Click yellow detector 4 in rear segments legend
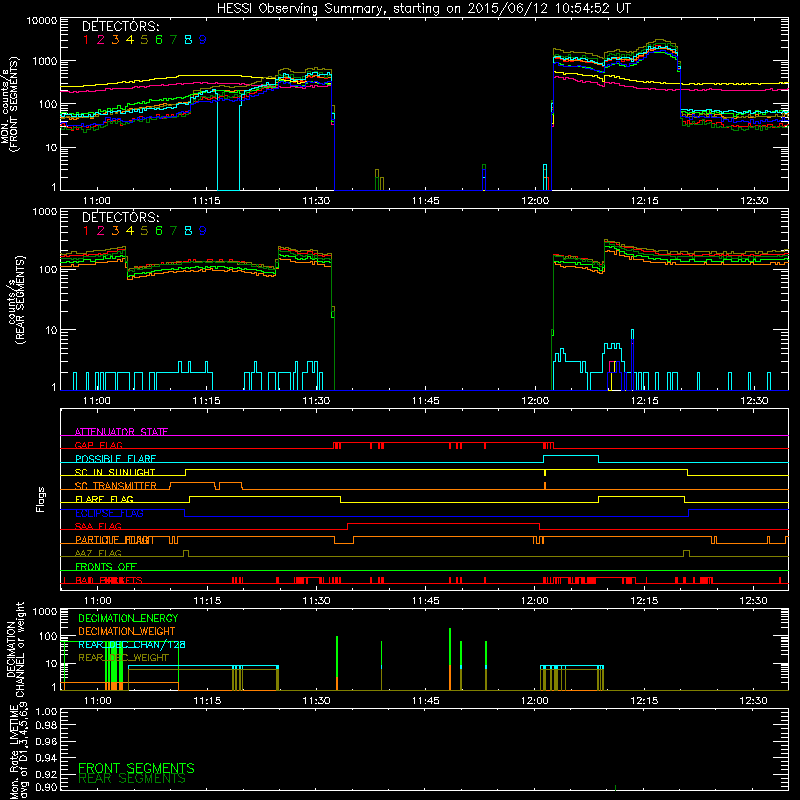This screenshot has width=800, height=800. (x=130, y=231)
